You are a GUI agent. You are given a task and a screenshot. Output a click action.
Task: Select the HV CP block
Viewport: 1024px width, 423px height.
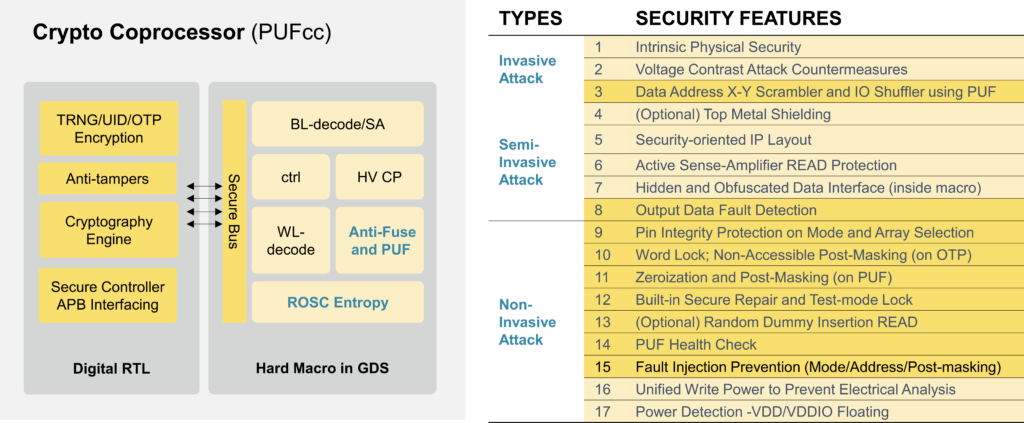[x=380, y=177]
